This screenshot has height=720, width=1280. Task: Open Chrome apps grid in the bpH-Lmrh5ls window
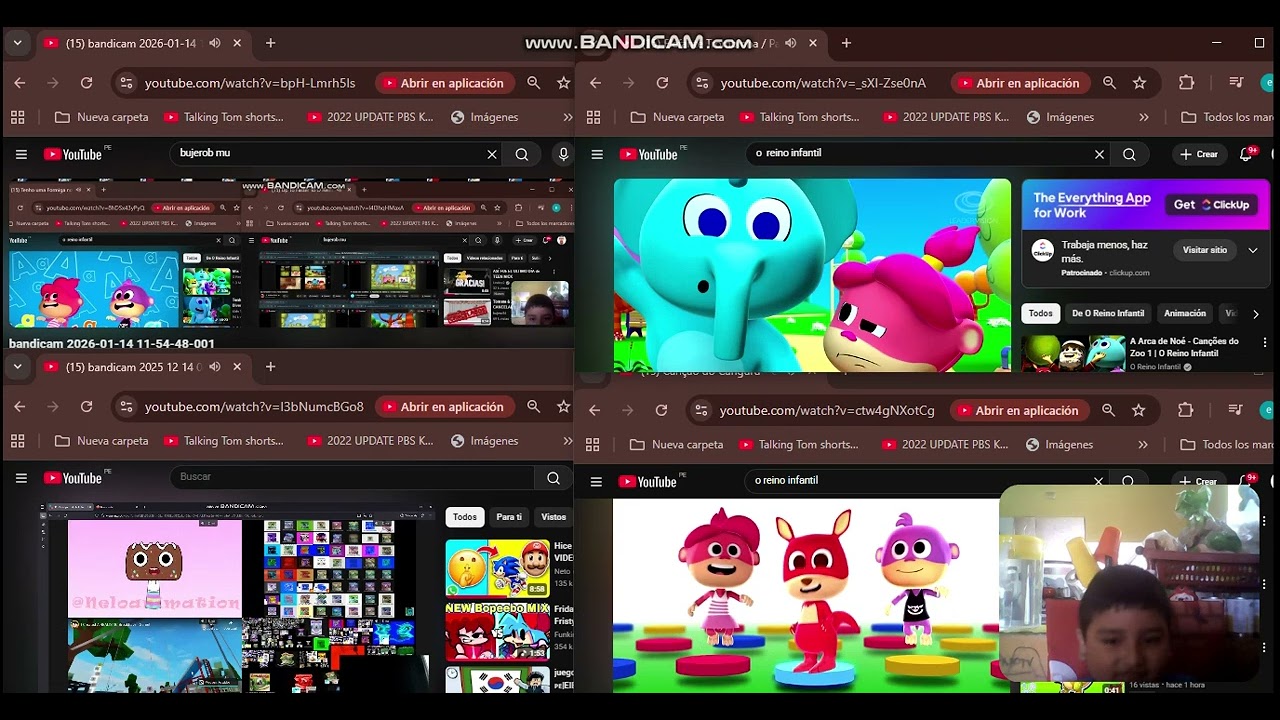tap(17, 117)
